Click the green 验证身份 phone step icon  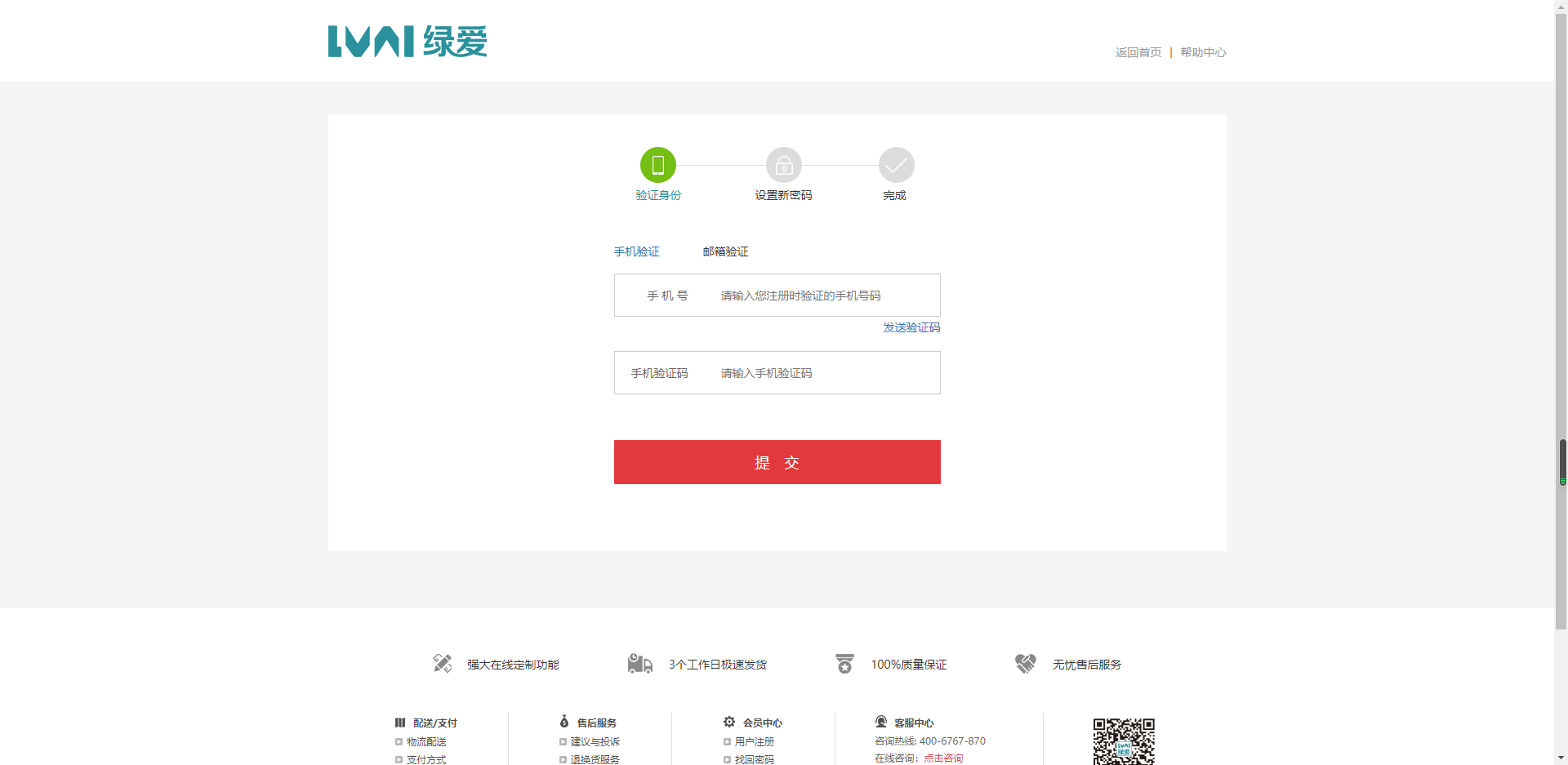coord(657,165)
